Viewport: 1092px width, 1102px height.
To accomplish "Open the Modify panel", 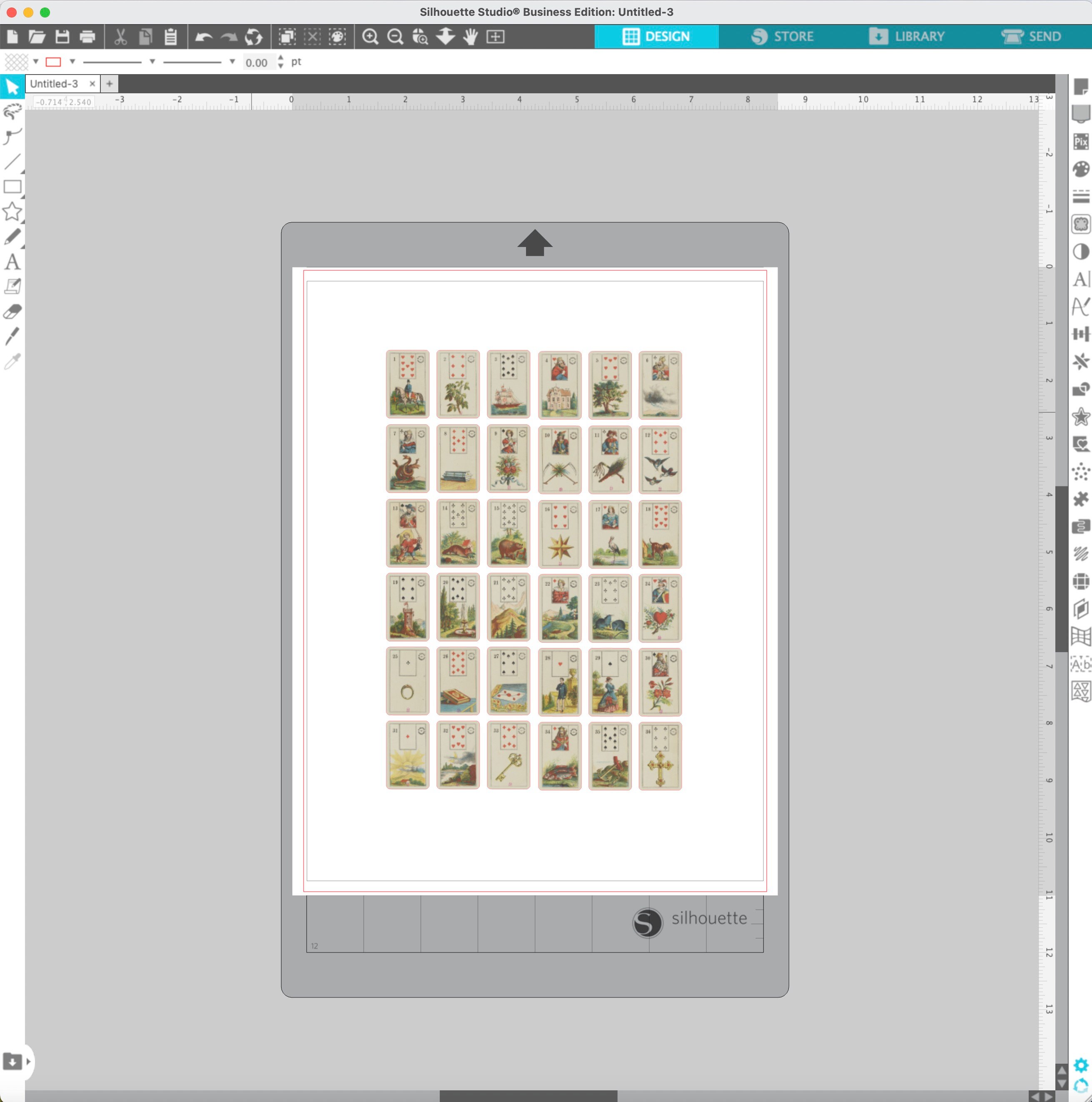I will click(1081, 389).
